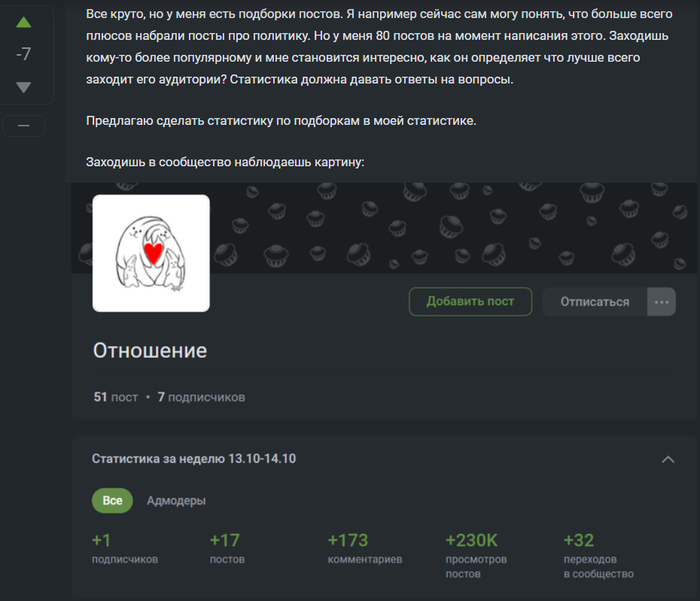Click the Статистика за неделю header

[x=194, y=459]
